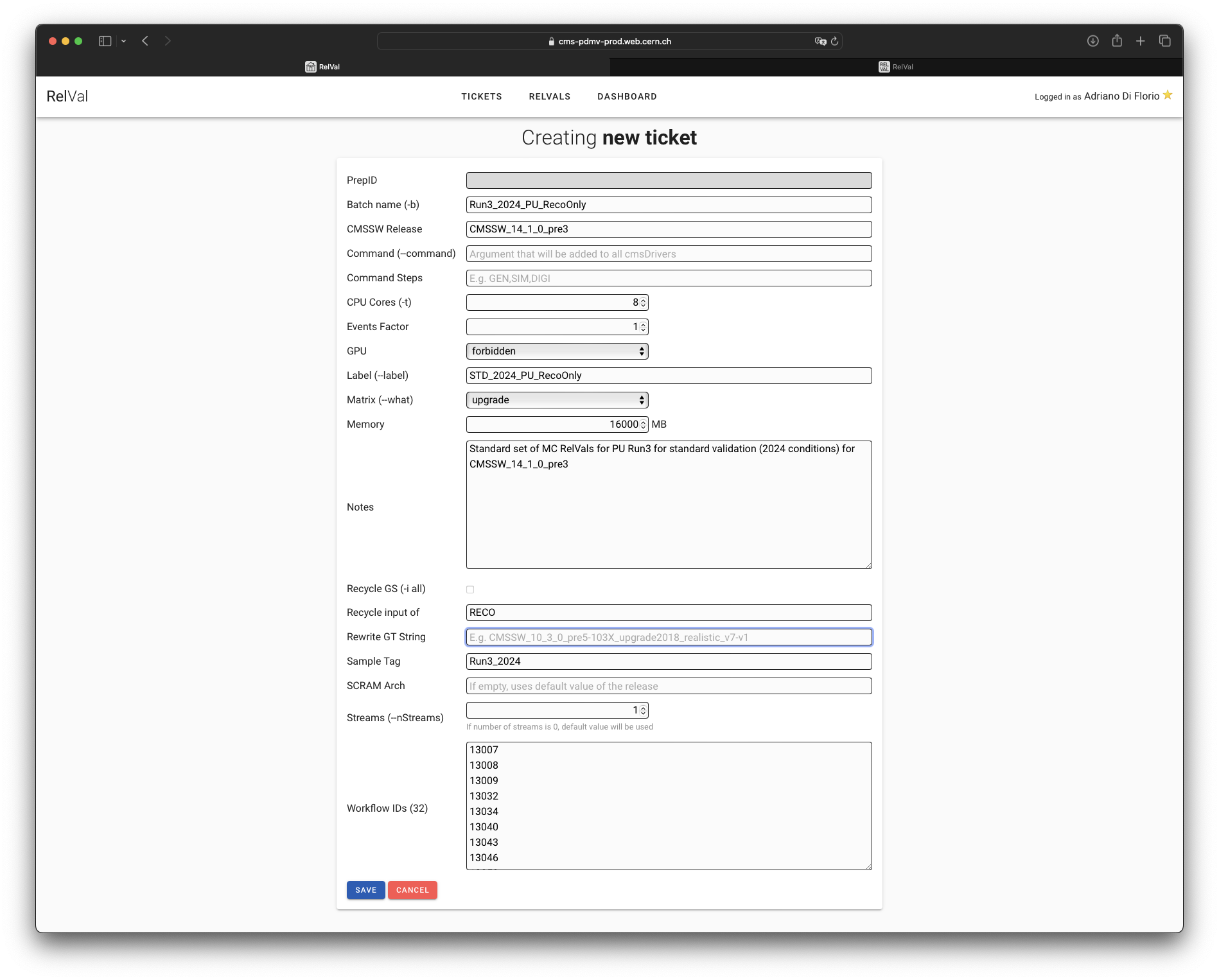Show tab overview icon
The image size is (1219, 980).
tap(1164, 41)
